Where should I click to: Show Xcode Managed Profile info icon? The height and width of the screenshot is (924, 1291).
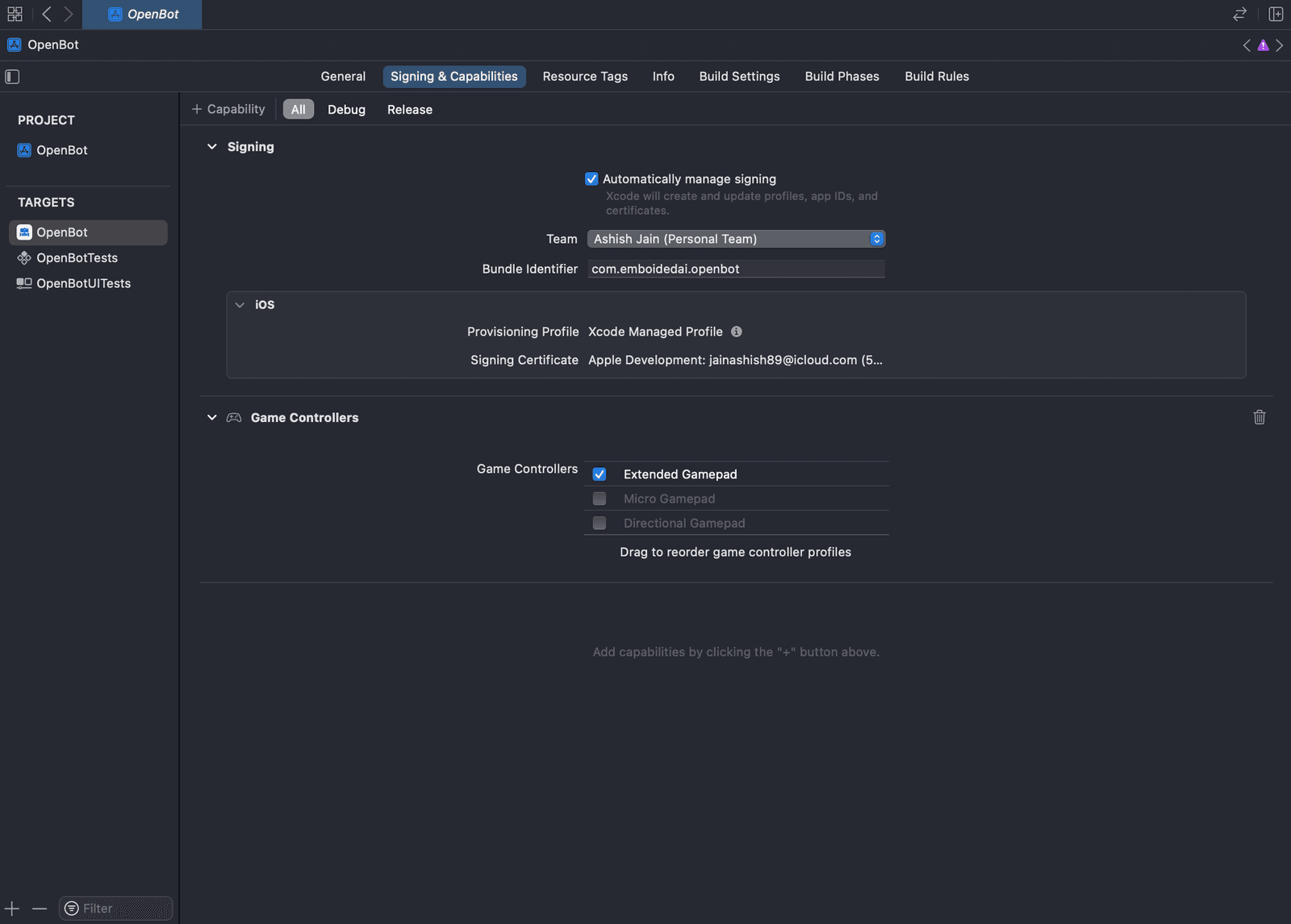(737, 332)
